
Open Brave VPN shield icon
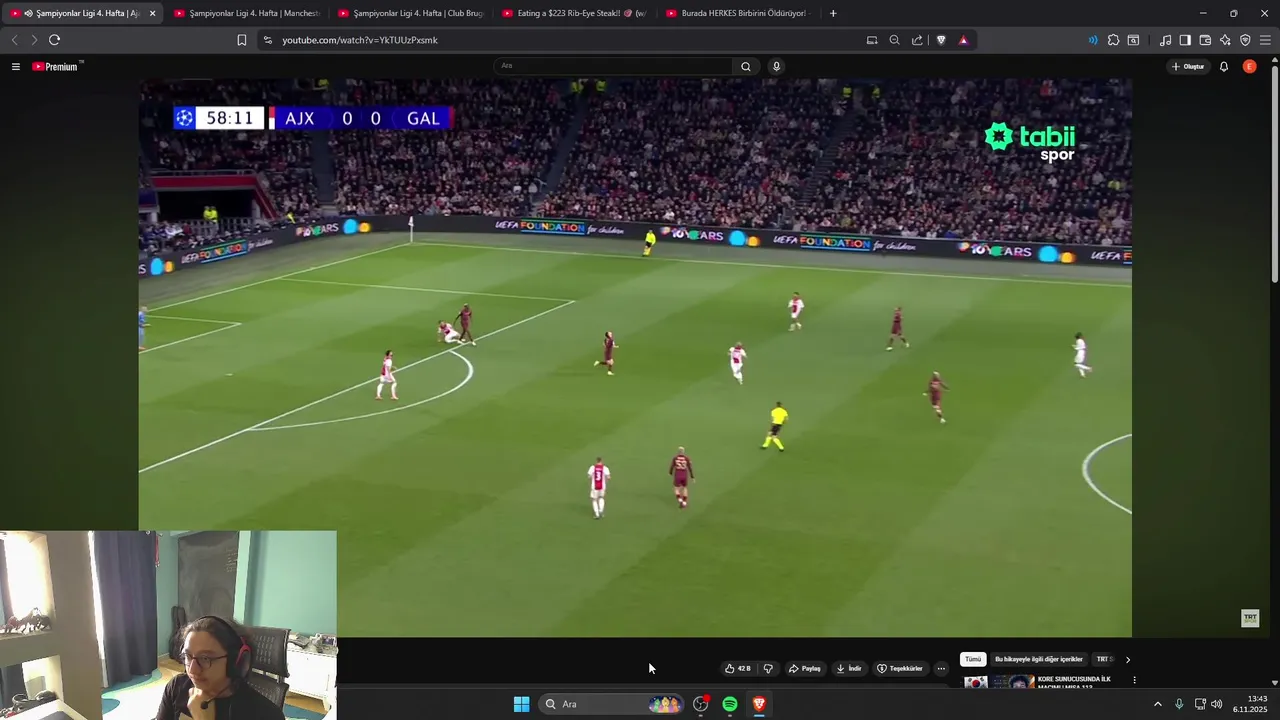(x=1245, y=40)
